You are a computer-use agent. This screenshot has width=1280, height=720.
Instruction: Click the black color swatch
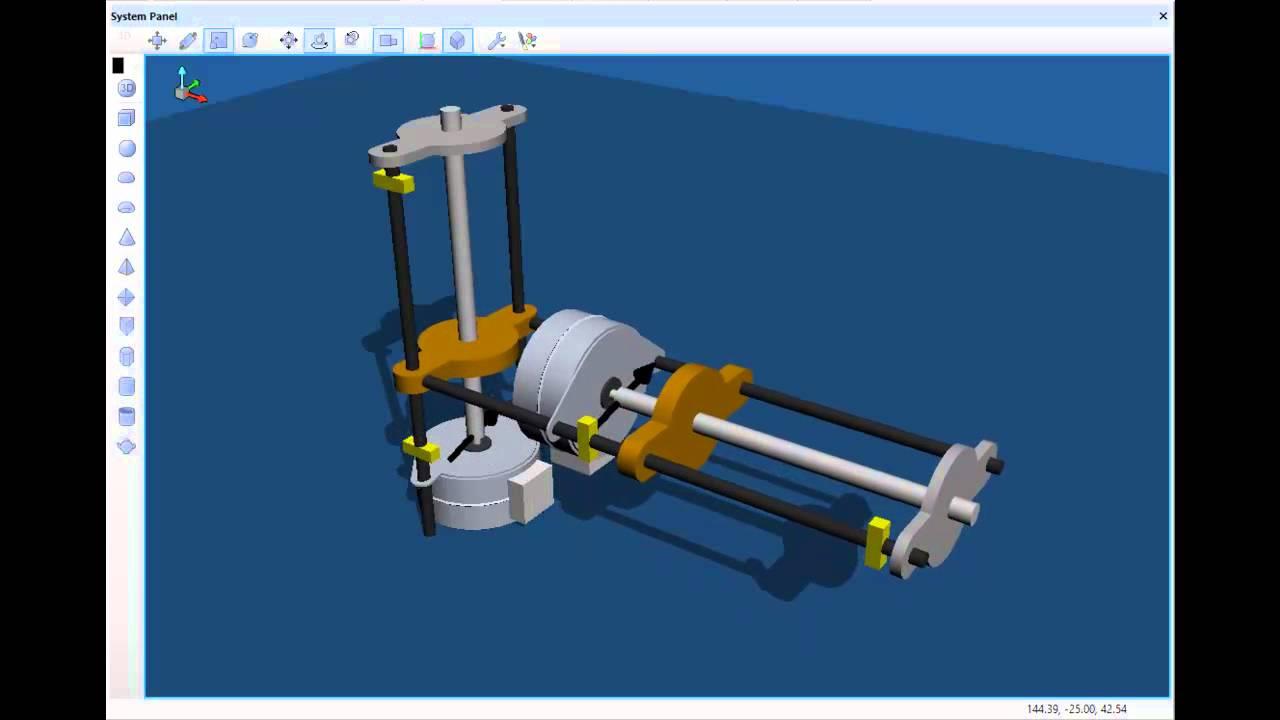click(x=118, y=65)
